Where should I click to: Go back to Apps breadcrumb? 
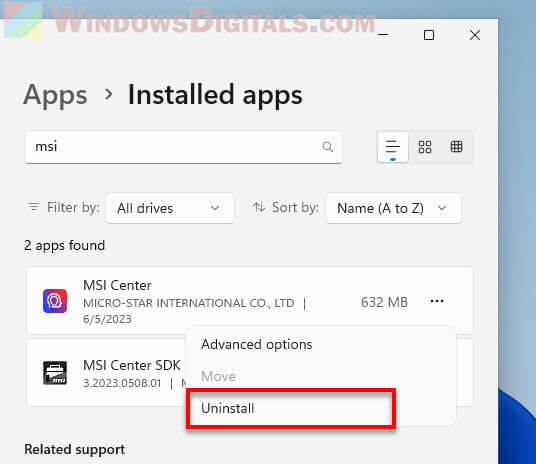tap(55, 95)
